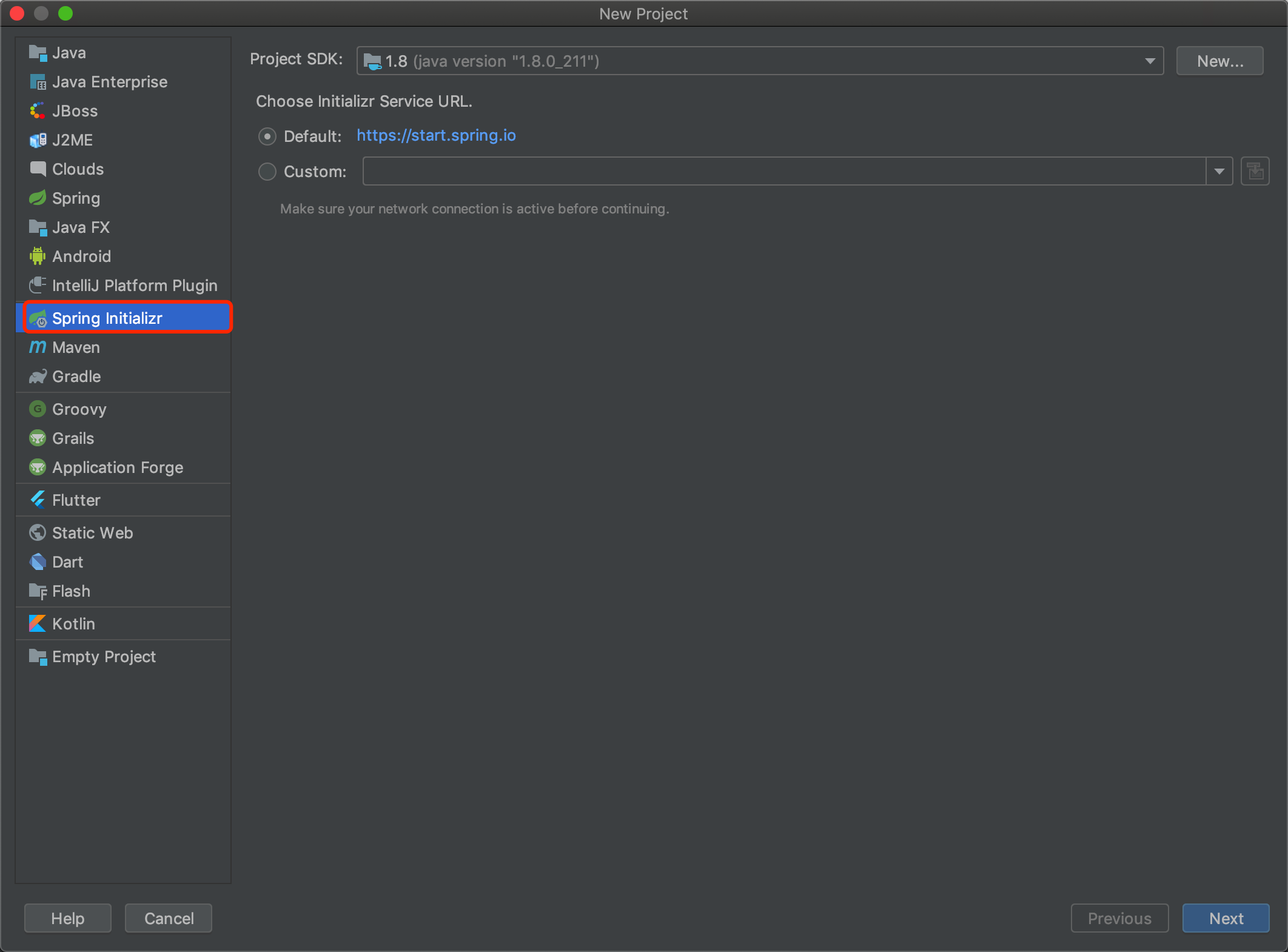Select the Kotlin label in list
1288x952 pixels.
tap(73, 624)
